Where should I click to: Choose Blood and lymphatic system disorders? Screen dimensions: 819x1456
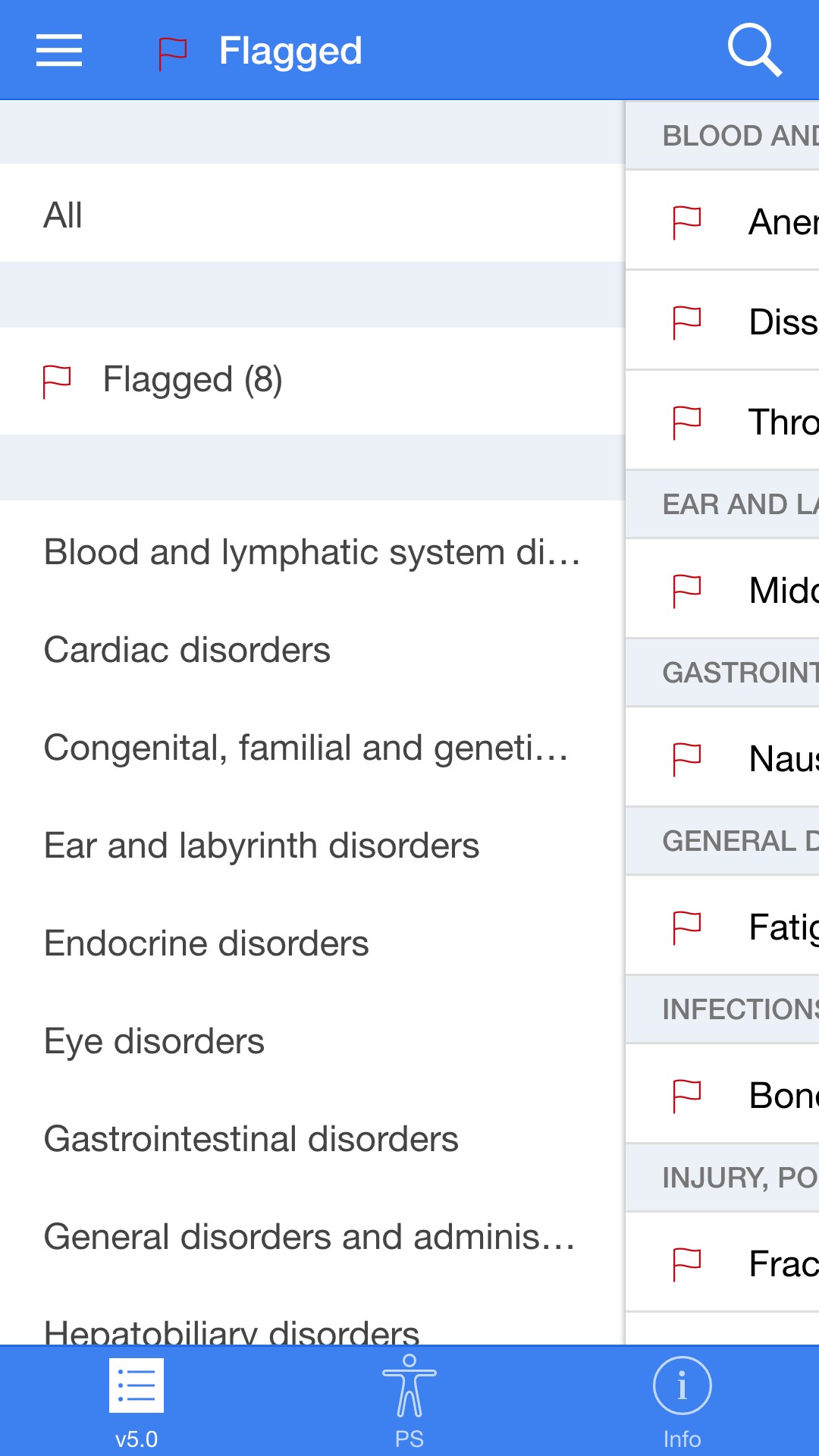pos(312,552)
